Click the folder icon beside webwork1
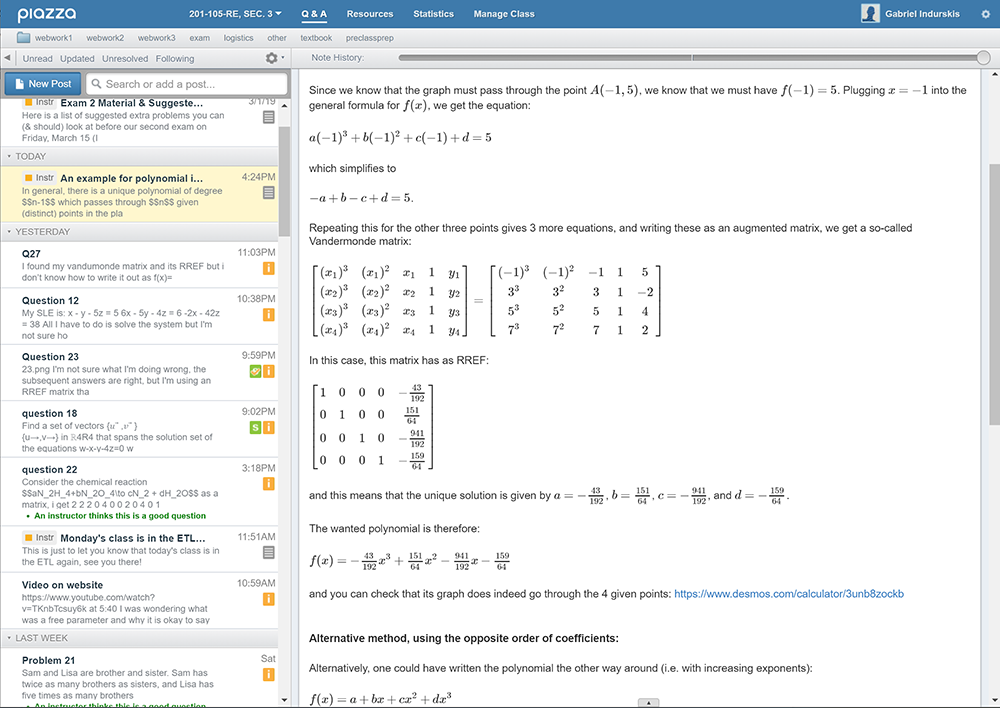This screenshot has width=1000, height=708. pos(23,38)
